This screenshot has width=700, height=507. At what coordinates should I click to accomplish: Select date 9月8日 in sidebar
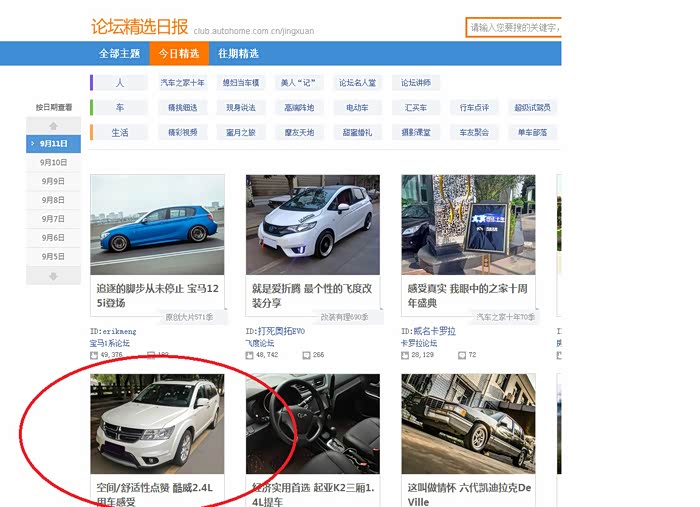(x=53, y=200)
